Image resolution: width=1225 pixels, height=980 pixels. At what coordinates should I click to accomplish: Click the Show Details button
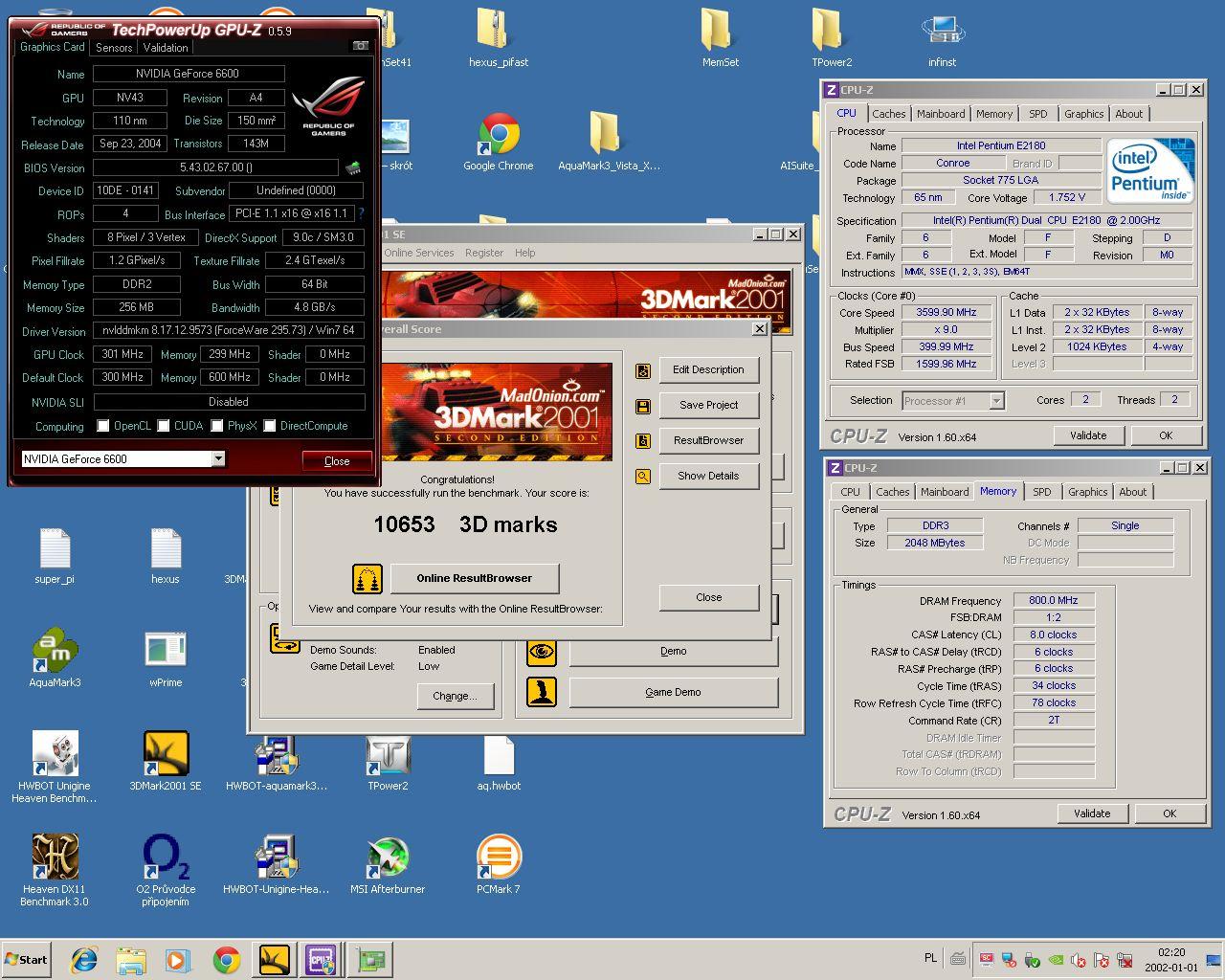point(708,477)
